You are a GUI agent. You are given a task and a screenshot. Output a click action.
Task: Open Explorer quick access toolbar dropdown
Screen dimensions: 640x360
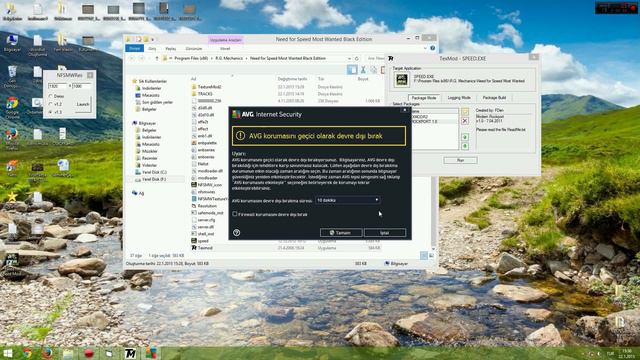(x=153, y=40)
